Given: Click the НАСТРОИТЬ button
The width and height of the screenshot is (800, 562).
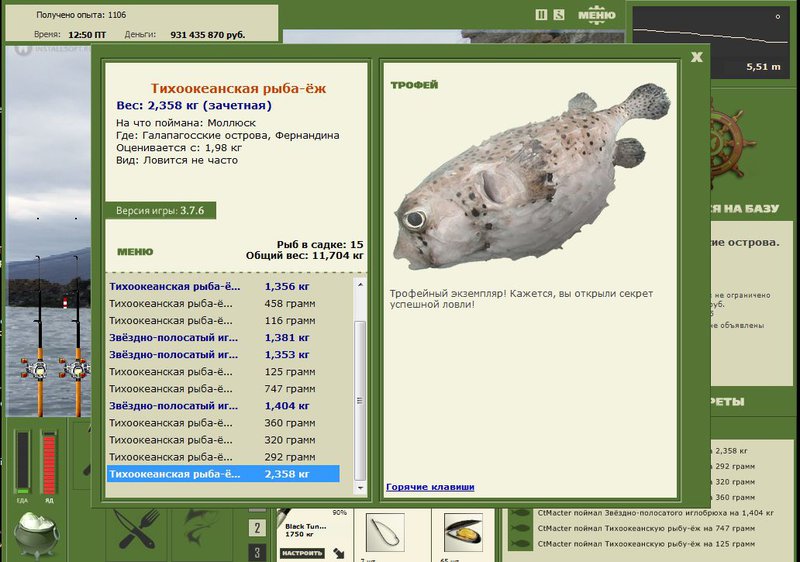Looking at the screenshot, I should click(x=303, y=553).
